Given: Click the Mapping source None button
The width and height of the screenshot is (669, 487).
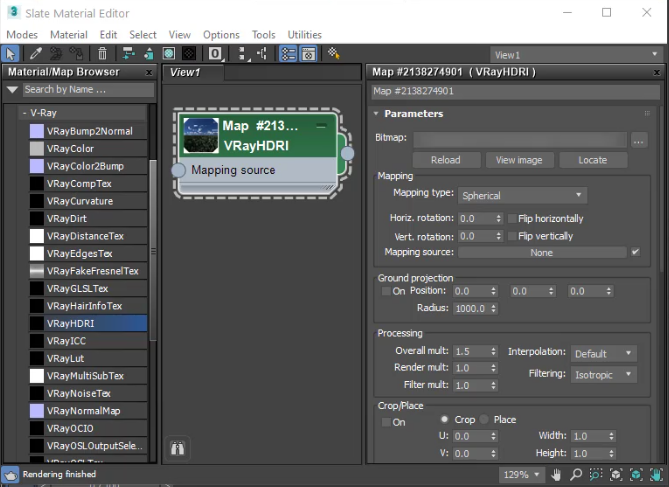Looking at the screenshot, I should 542,253.
